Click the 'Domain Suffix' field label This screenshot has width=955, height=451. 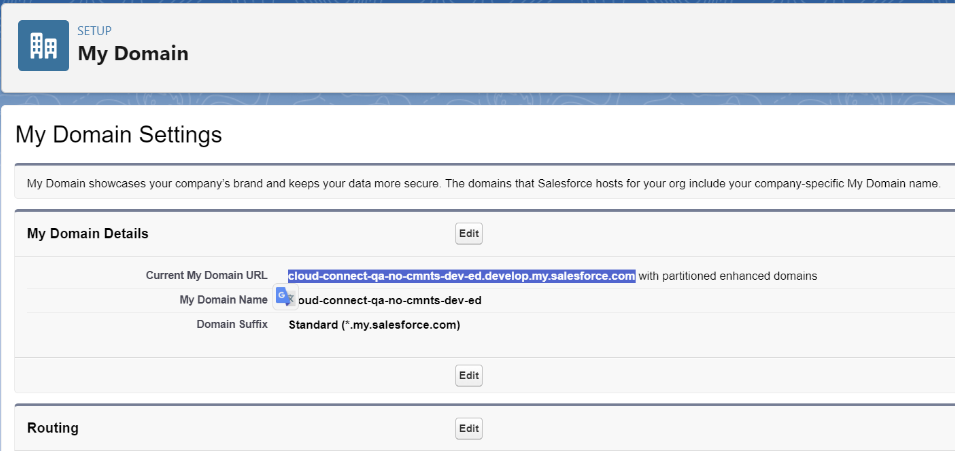click(232, 324)
